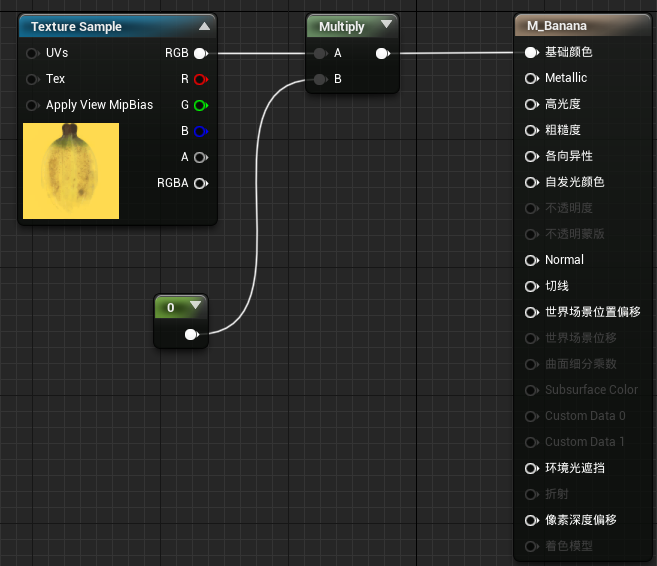The width and height of the screenshot is (657, 566).
Task: Collapse the Texture Sample node with its arrow
Action: point(204,26)
